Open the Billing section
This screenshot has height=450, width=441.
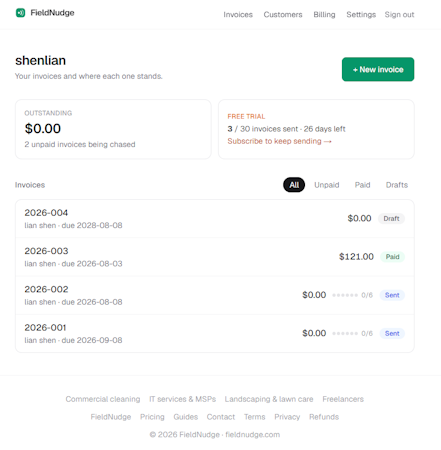click(x=324, y=15)
